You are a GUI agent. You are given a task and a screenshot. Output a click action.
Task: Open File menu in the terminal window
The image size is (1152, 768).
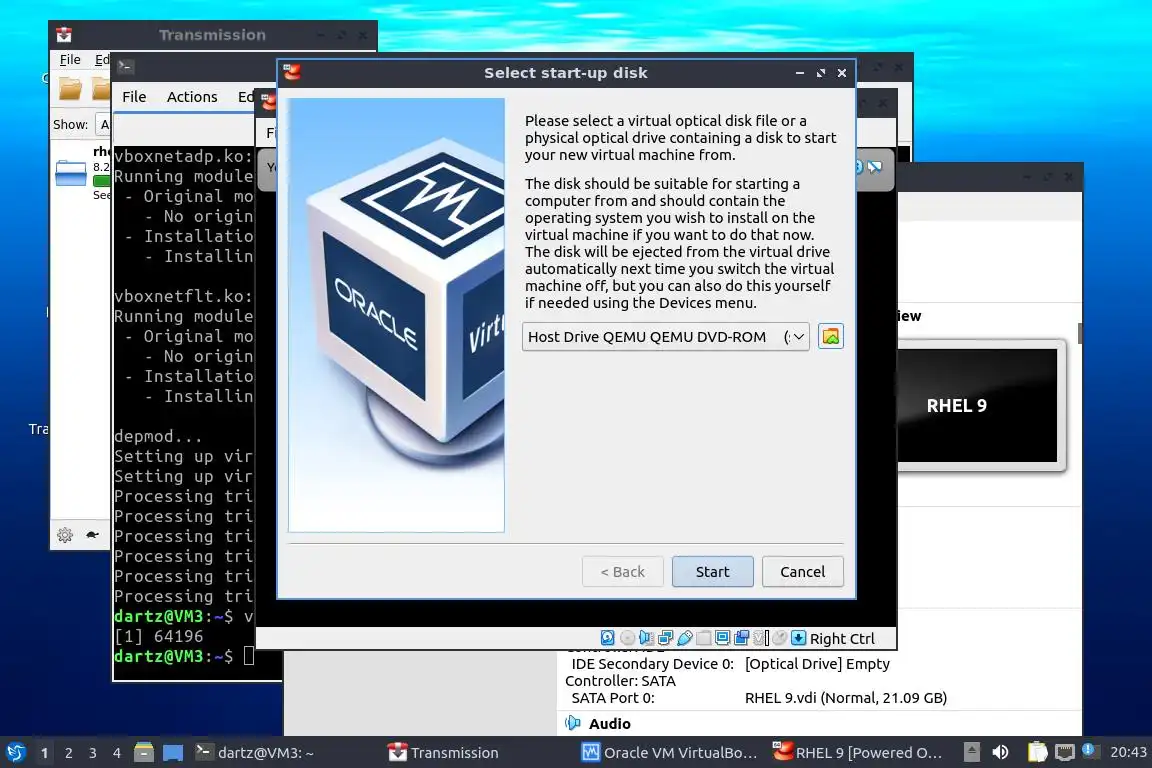[134, 97]
